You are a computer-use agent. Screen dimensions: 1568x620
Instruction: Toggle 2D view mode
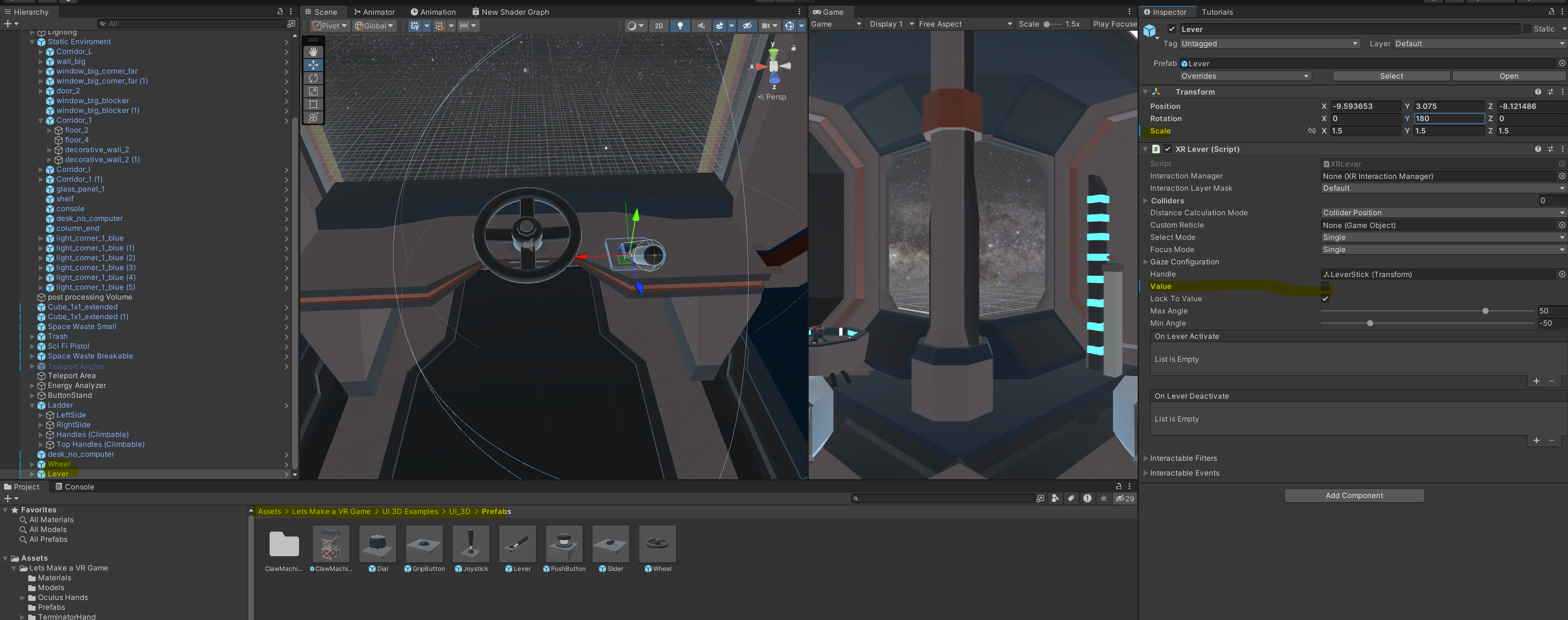pyautogui.click(x=659, y=26)
